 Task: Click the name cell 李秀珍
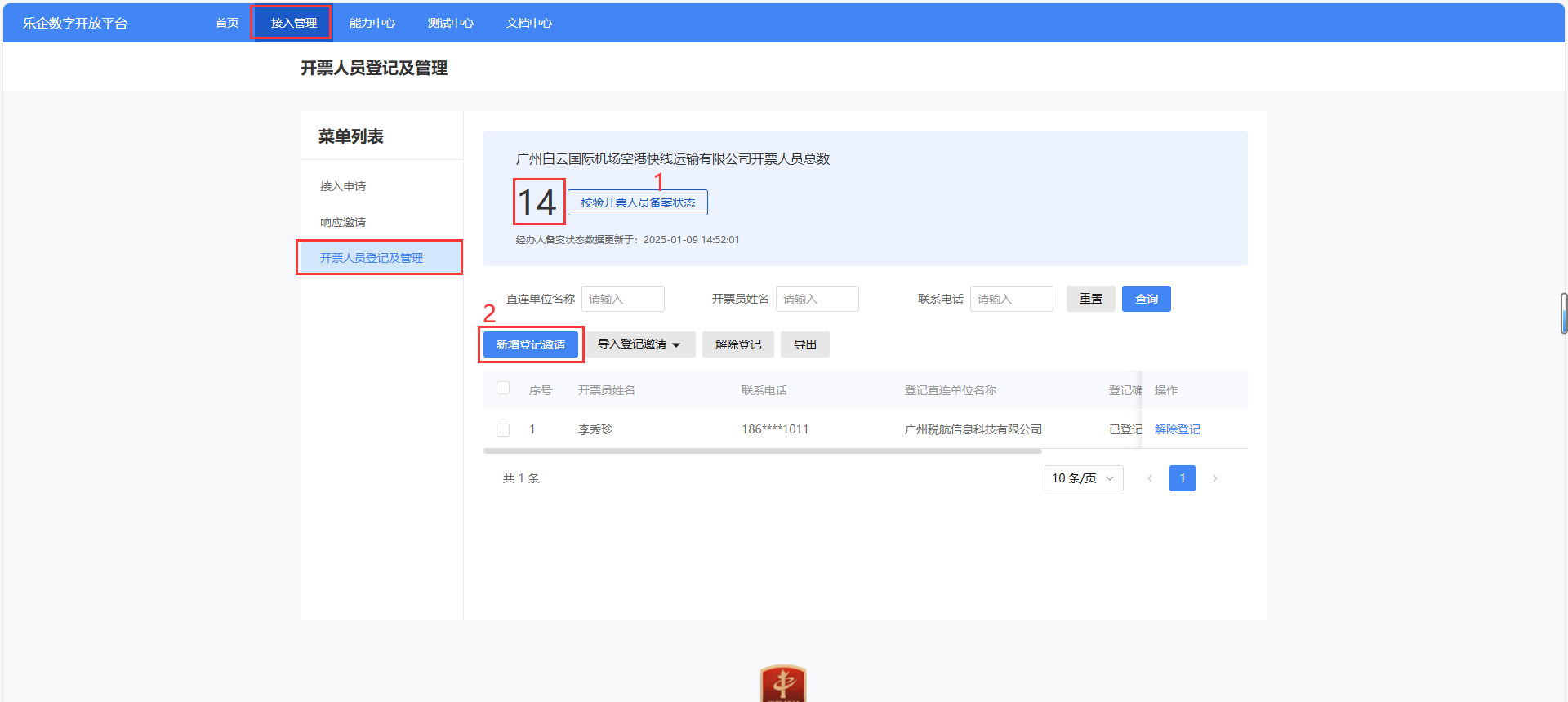pos(595,429)
